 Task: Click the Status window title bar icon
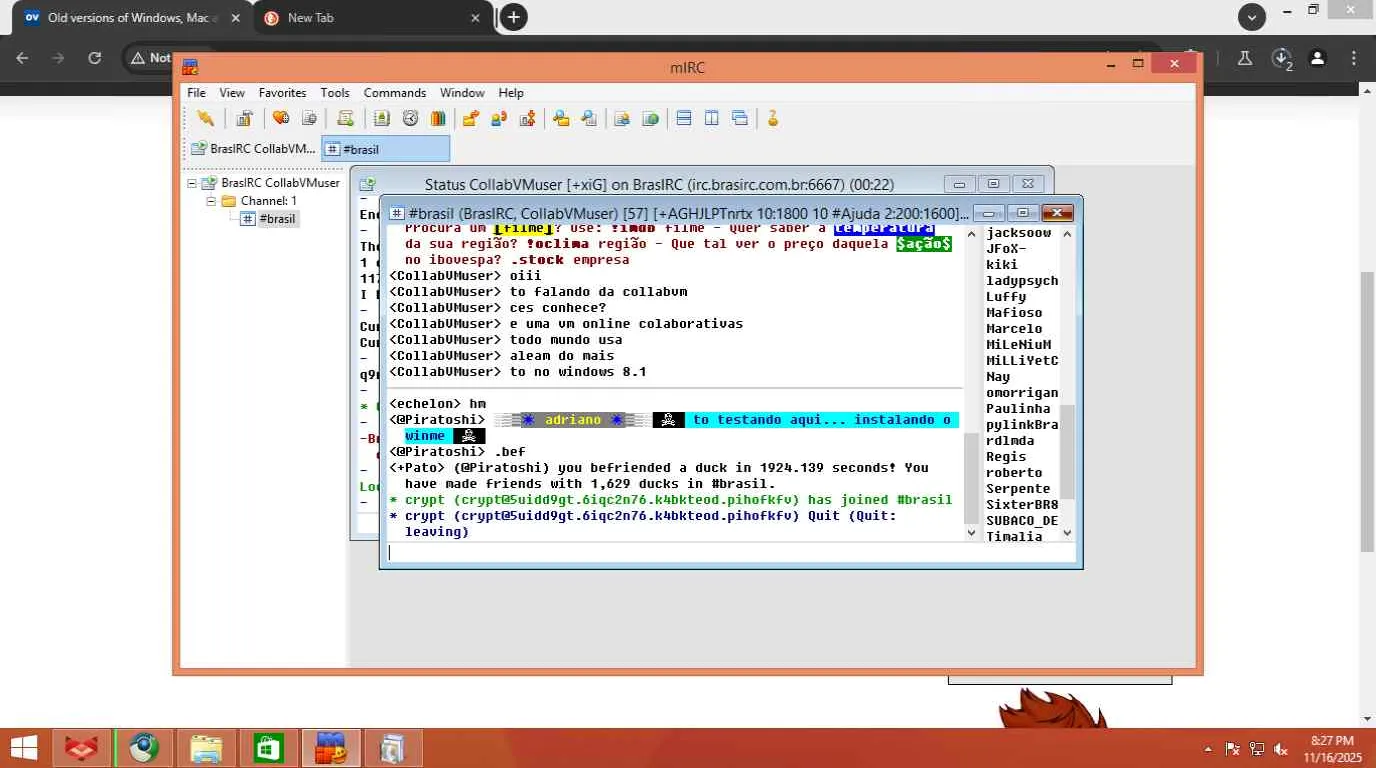367,184
